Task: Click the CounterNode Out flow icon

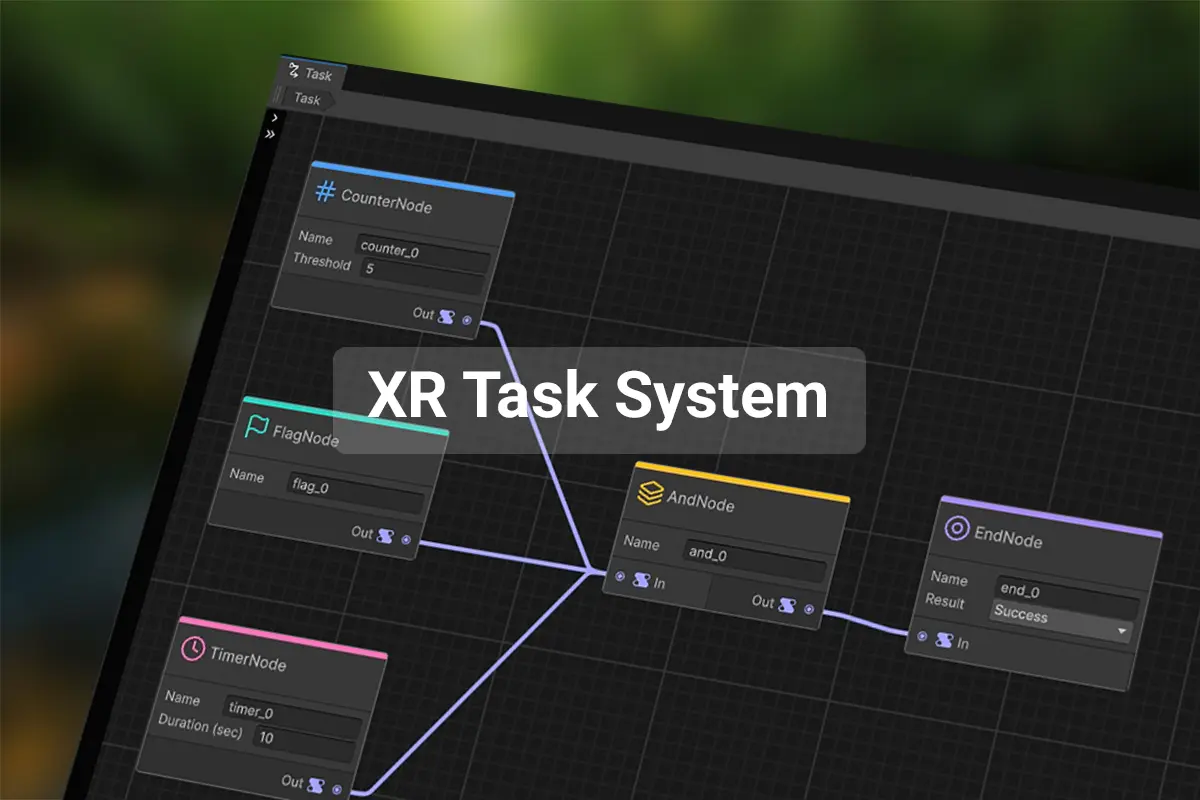Action: (x=447, y=316)
